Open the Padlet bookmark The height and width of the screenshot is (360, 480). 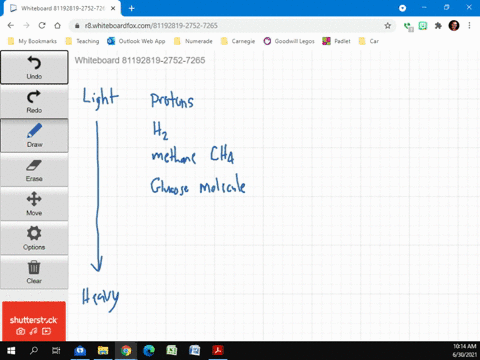point(336,41)
